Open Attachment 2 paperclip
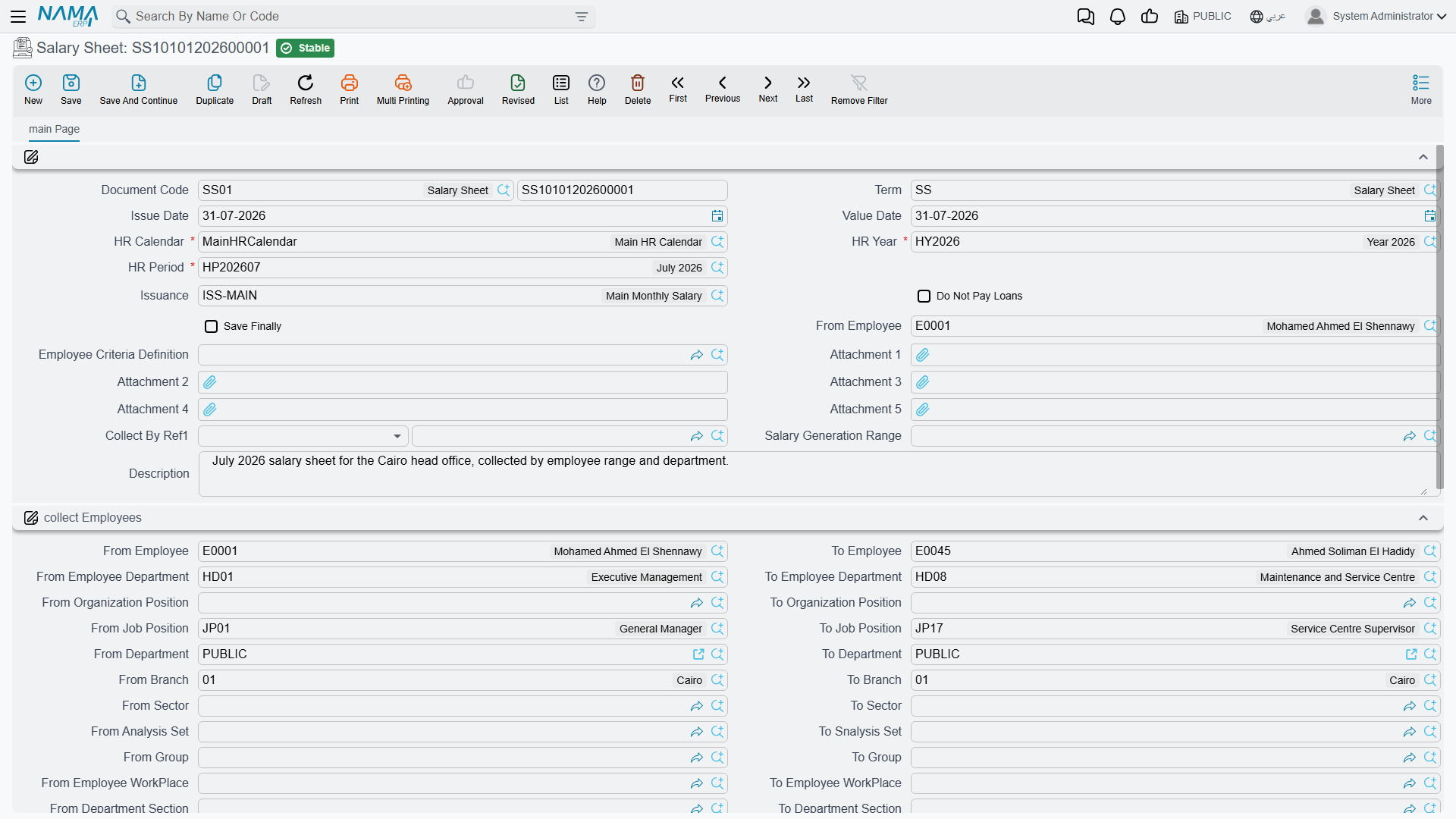 pos(210,382)
